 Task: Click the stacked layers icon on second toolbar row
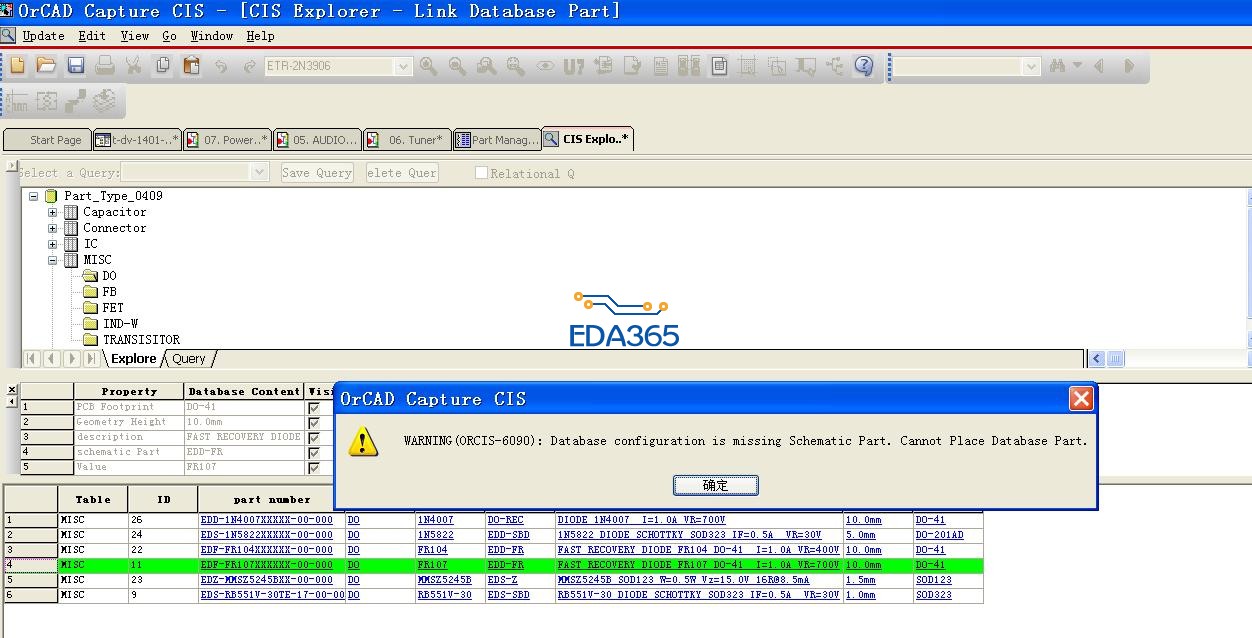pyautogui.click(x=104, y=101)
